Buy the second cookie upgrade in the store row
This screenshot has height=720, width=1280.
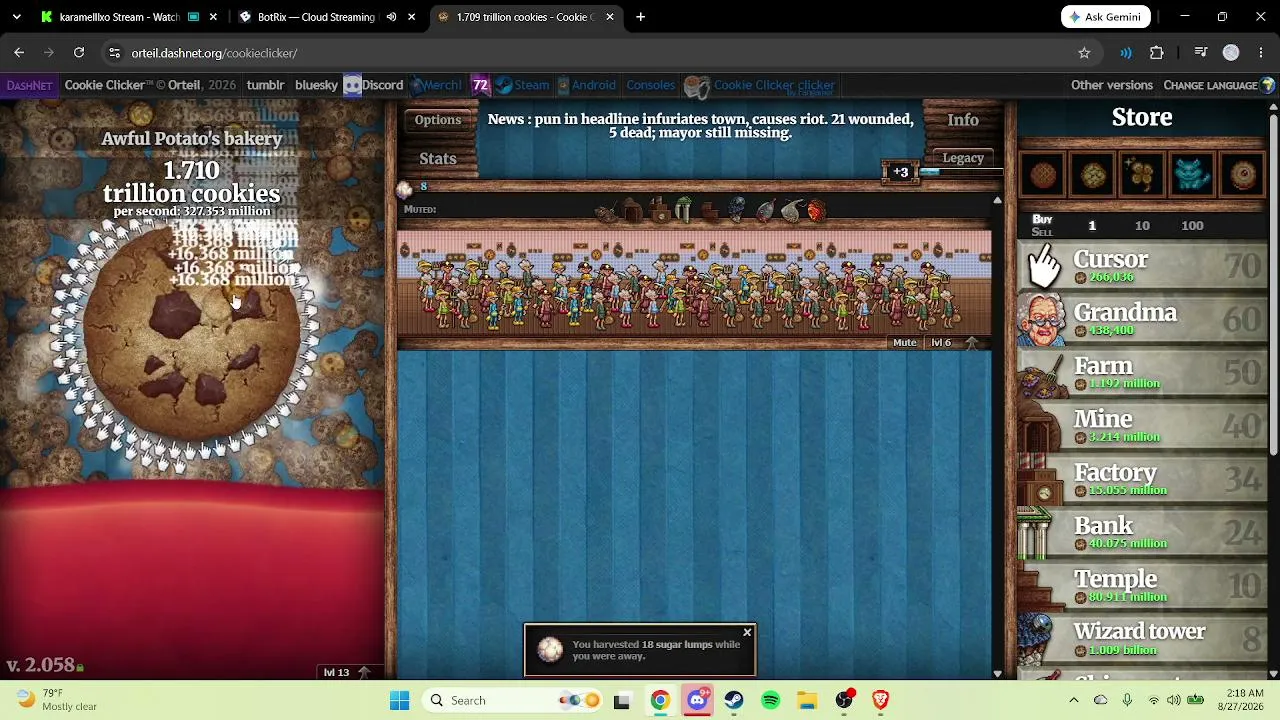1093,175
